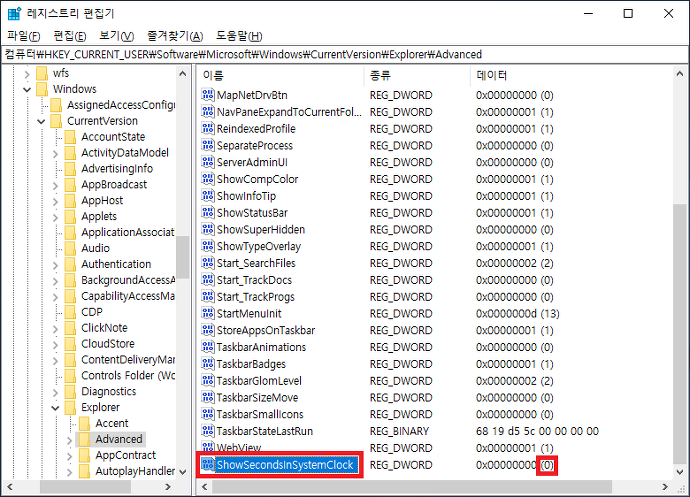Viewport: 690px width, 497px height.
Task: Select the AssignedAccessConfig key
Action: click(121, 105)
